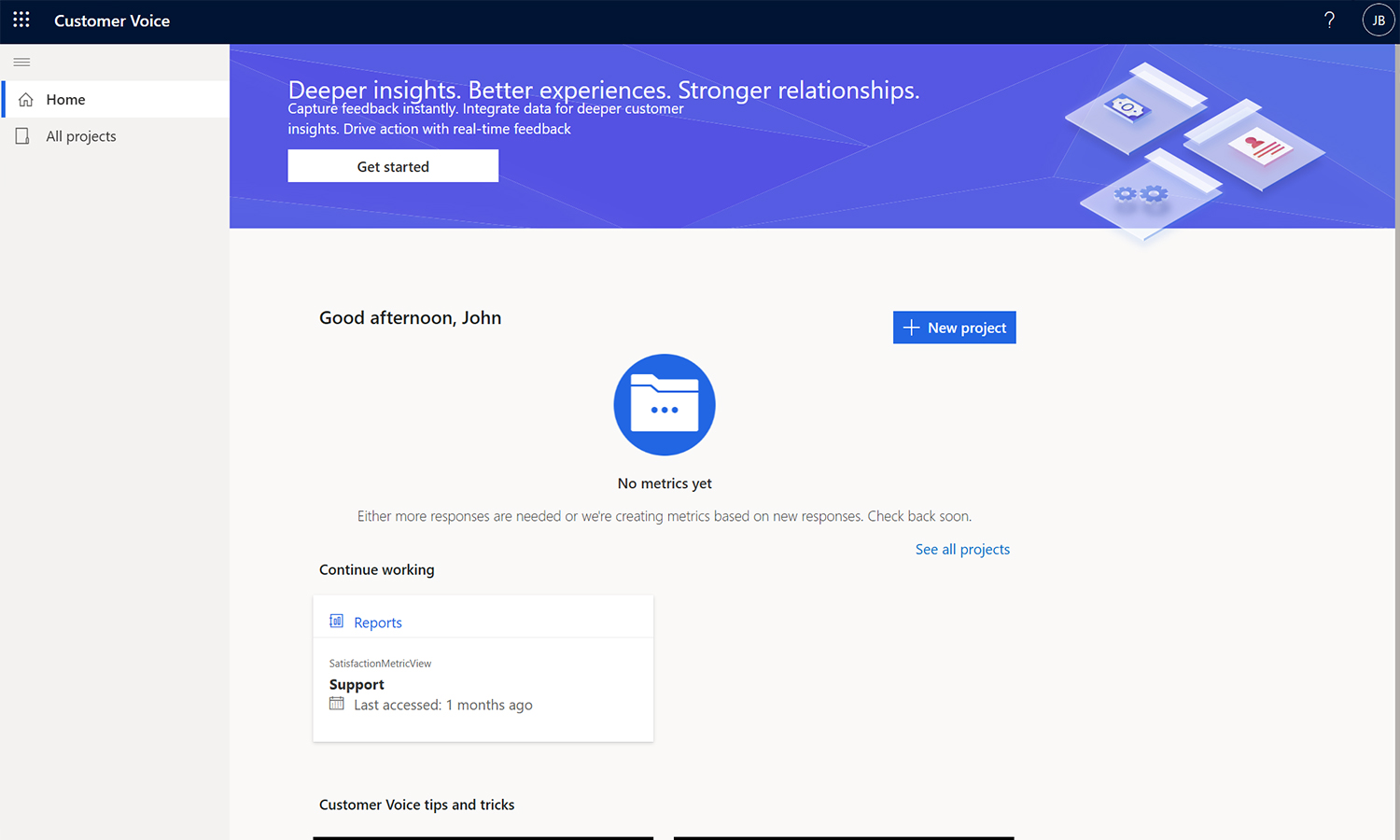Select All projects in the navigation pane
The width and height of the screenshot is (1400, 840).
click(80, 135)
